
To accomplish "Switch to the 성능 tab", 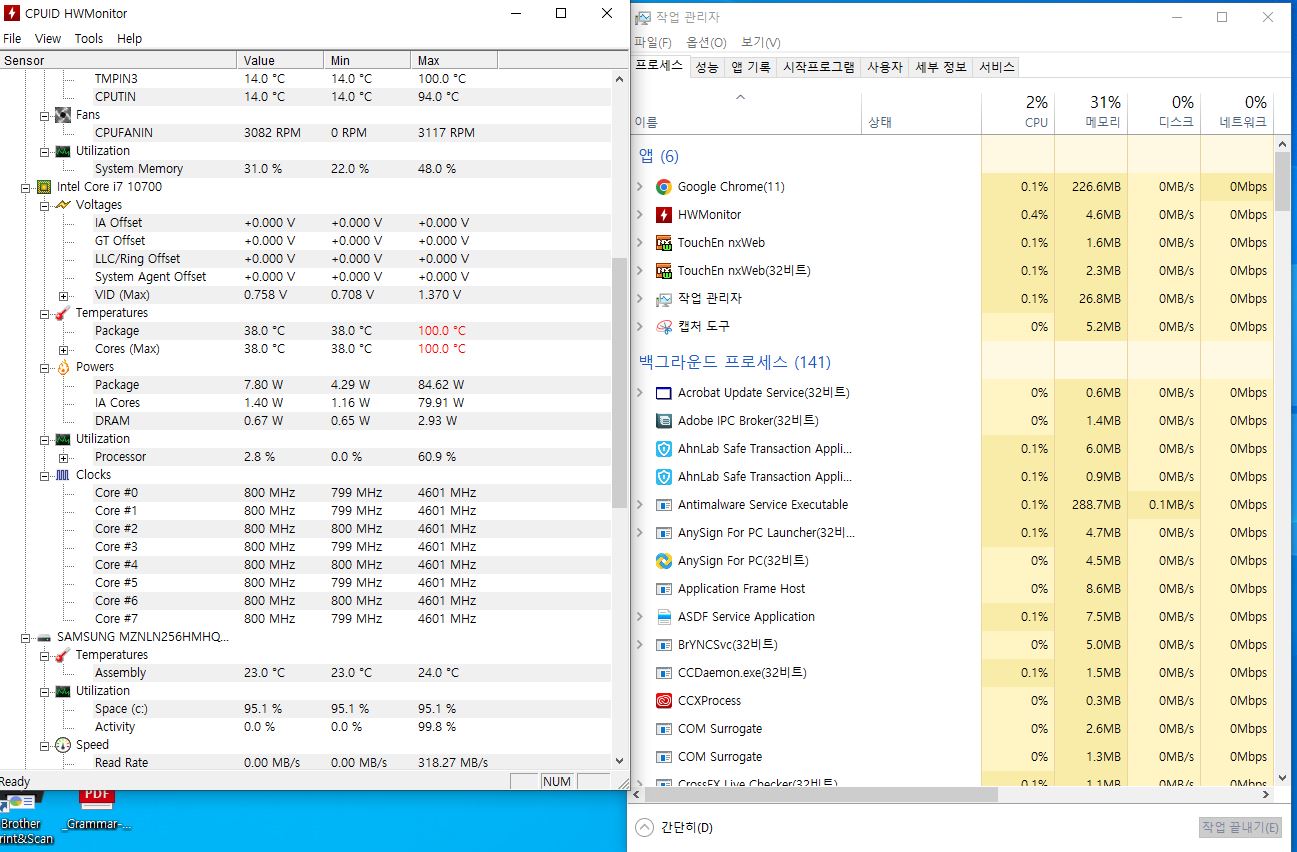I will click(x=707, y=67).
